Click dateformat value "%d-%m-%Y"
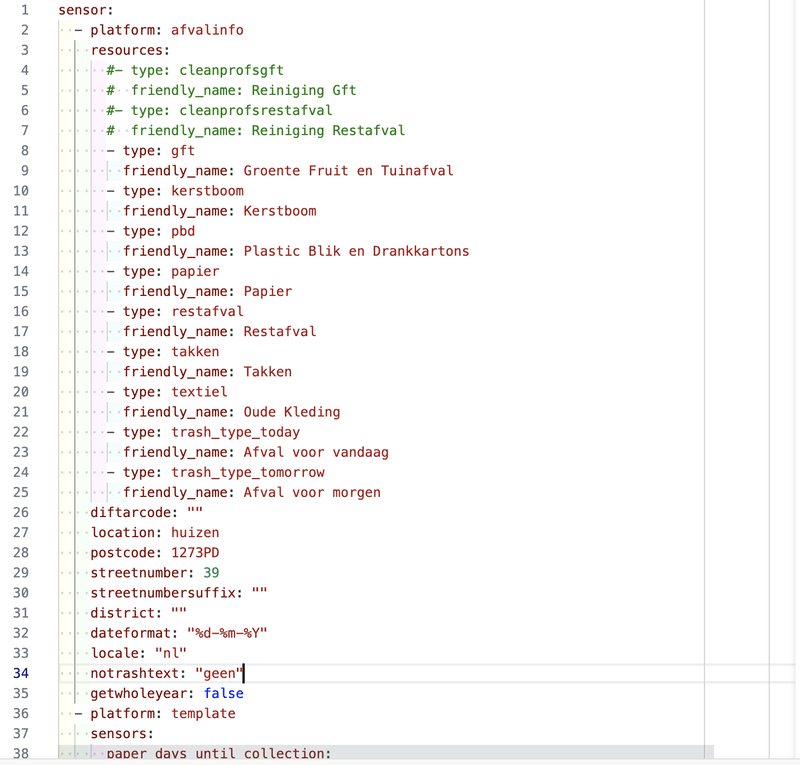Screen dimensions: 800x765 point(227,633)
